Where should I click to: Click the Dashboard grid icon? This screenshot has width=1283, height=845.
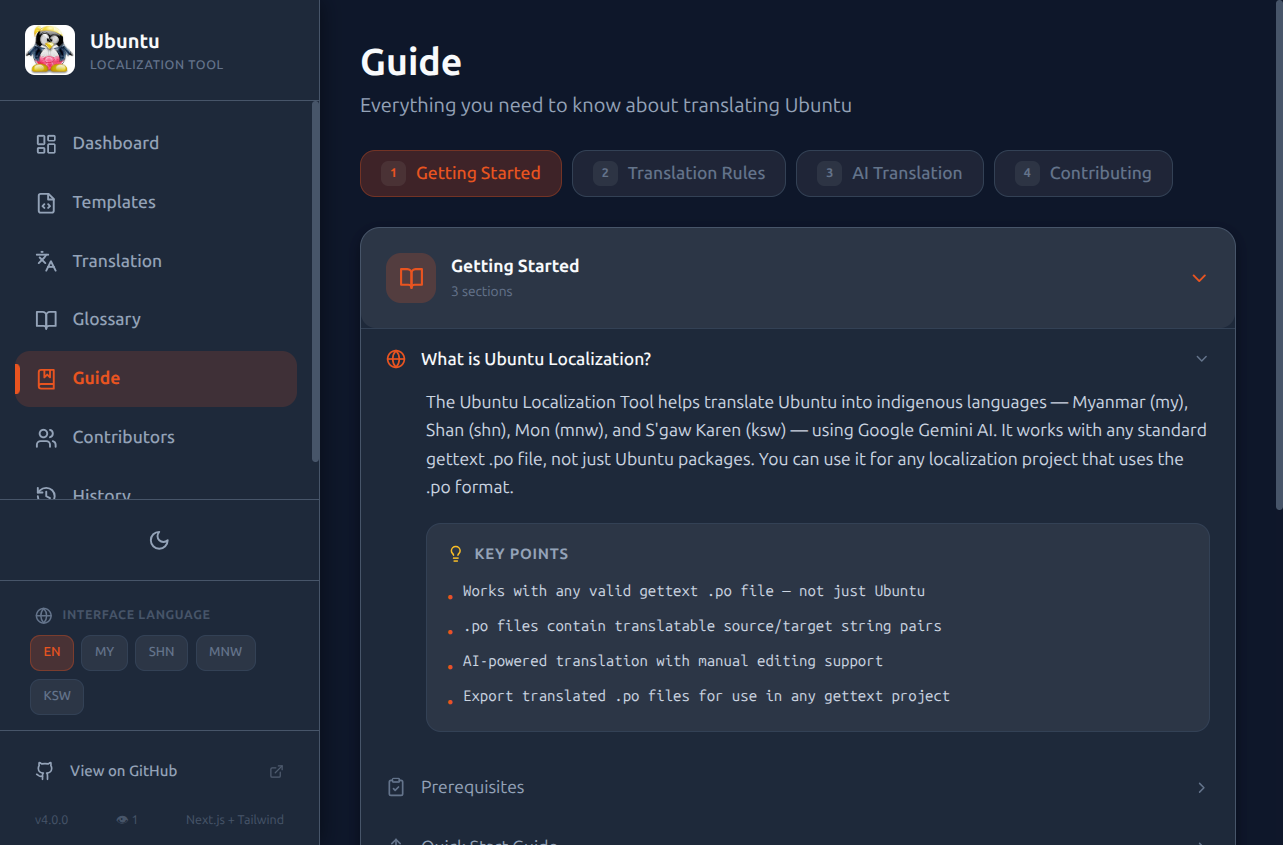click(x=46, y=144)
